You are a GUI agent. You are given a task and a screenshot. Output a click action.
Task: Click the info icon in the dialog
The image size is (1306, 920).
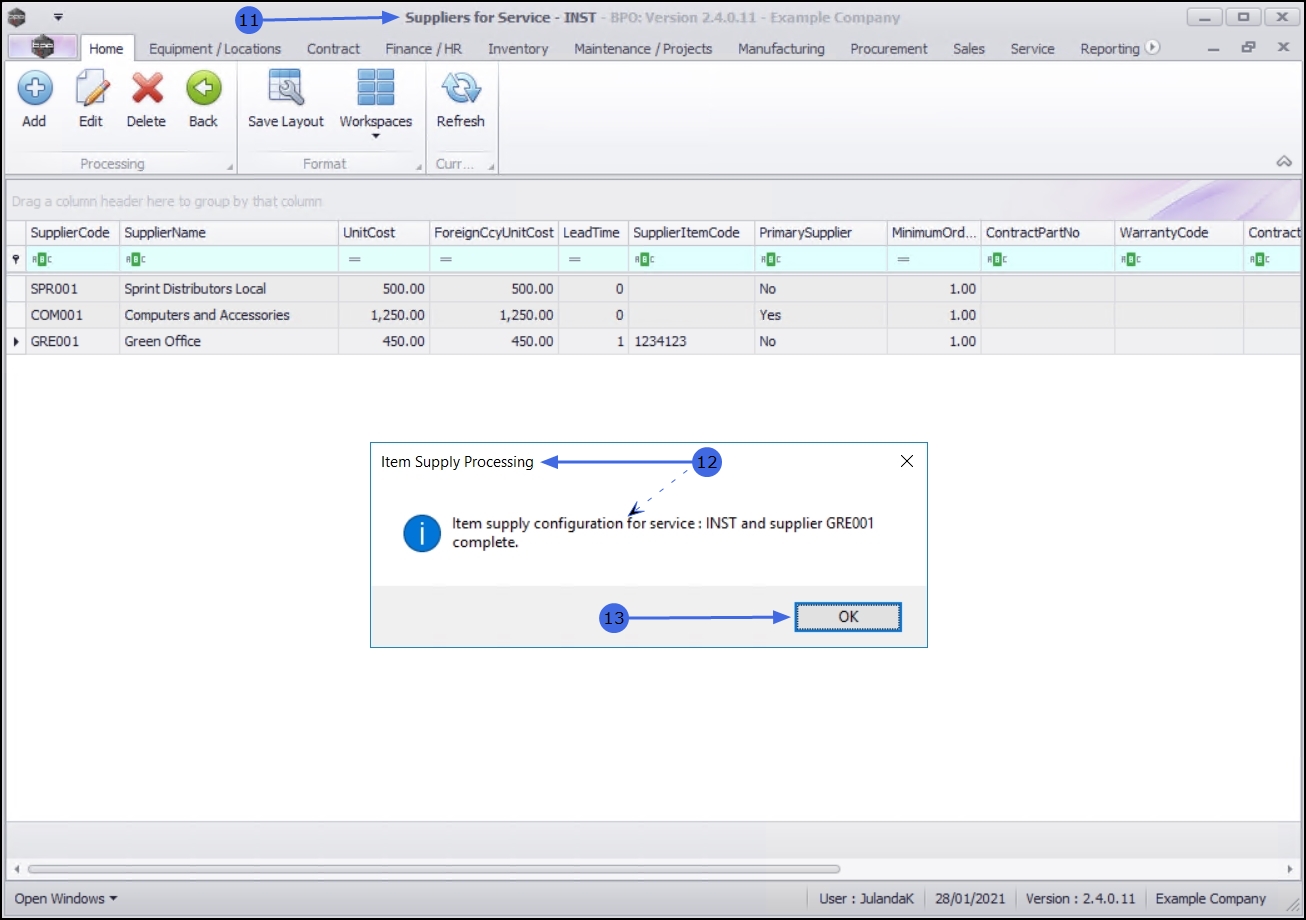point(422,533)
